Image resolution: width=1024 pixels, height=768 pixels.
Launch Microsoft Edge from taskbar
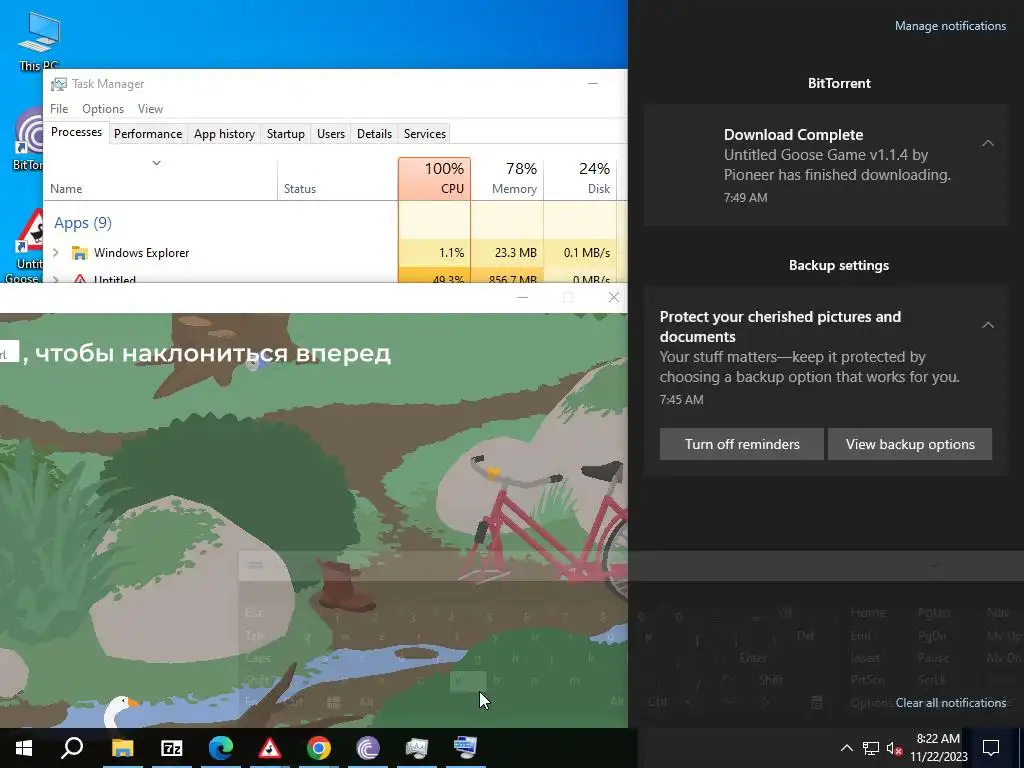pyautogui.click(x=221, y=748)
